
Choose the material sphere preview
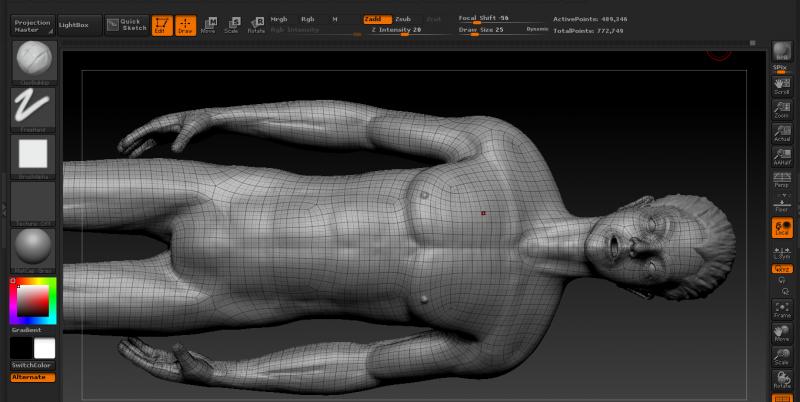(x=33, y=248)
